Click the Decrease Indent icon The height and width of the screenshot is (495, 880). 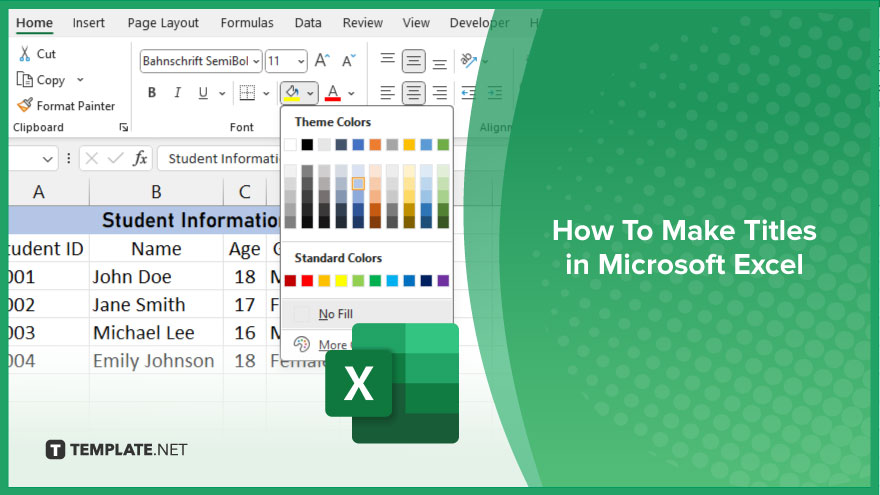468,93
